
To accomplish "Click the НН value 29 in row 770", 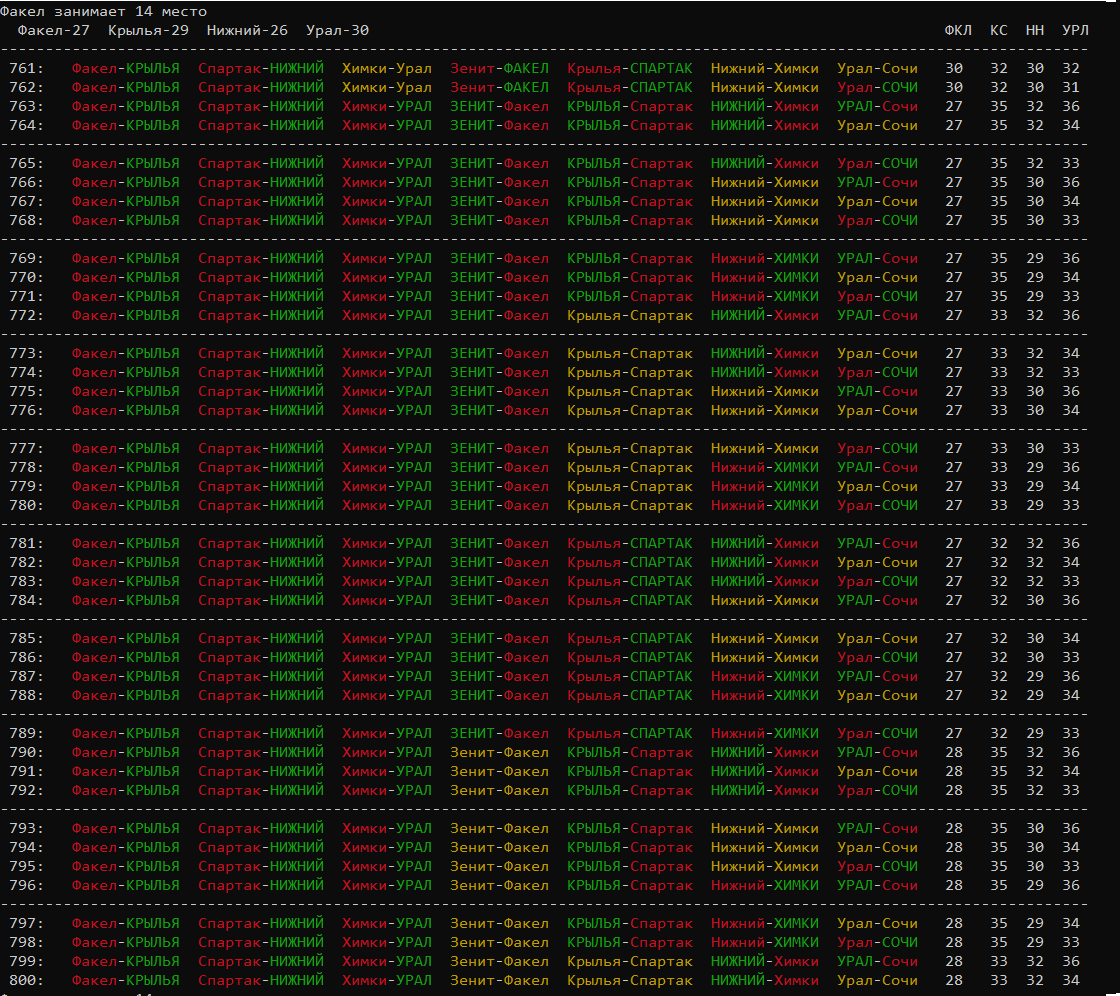I will [x=1035, y=277].
